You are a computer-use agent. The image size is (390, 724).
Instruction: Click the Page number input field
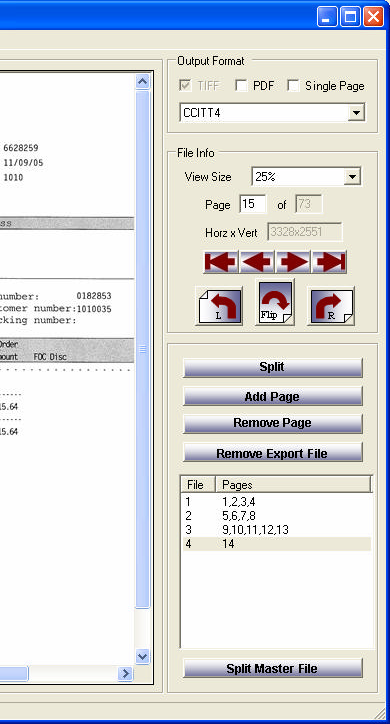[x=252, y=204]
